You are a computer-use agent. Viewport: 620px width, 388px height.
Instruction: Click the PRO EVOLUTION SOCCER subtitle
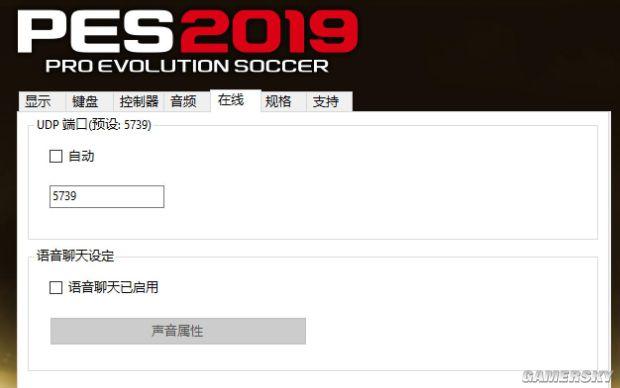click(x=187, y=66)
